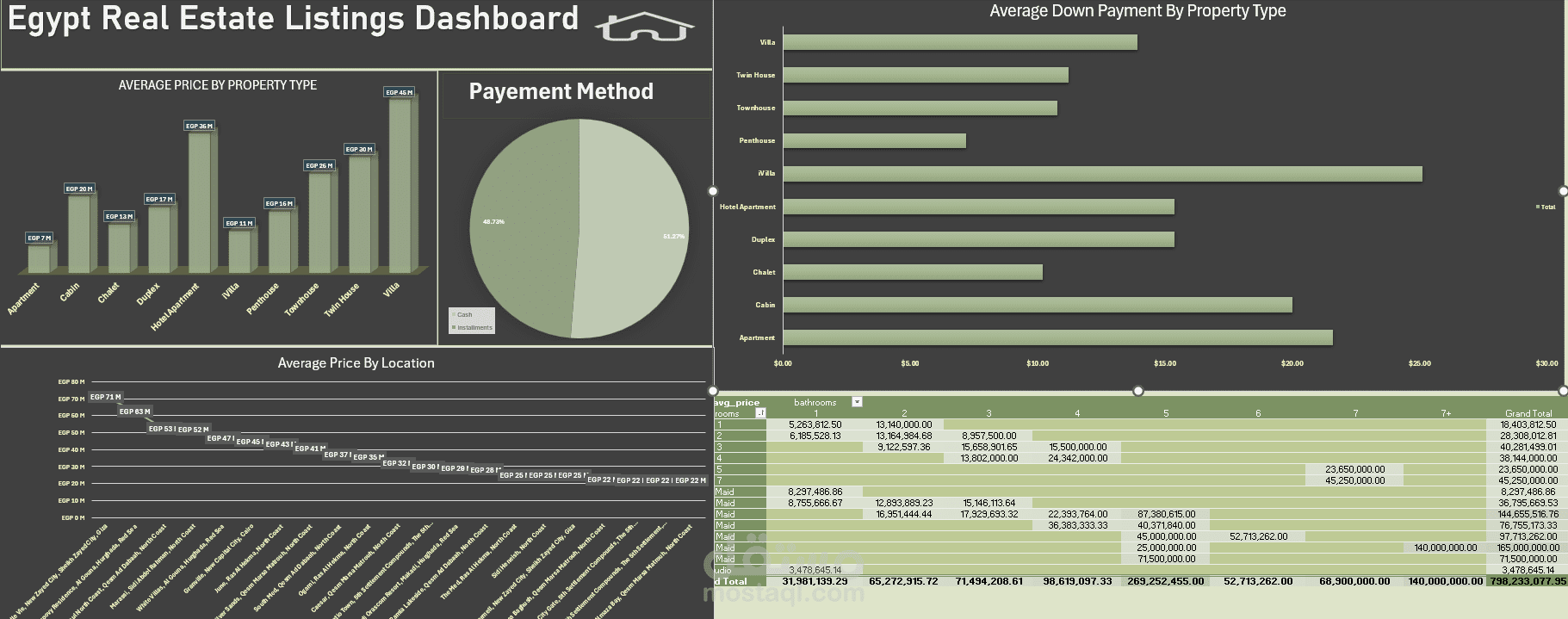Click the 'avg_price' pivot table header
Image resolution: width=1568 pixels, height=619 pixels.
pos(737,402)
